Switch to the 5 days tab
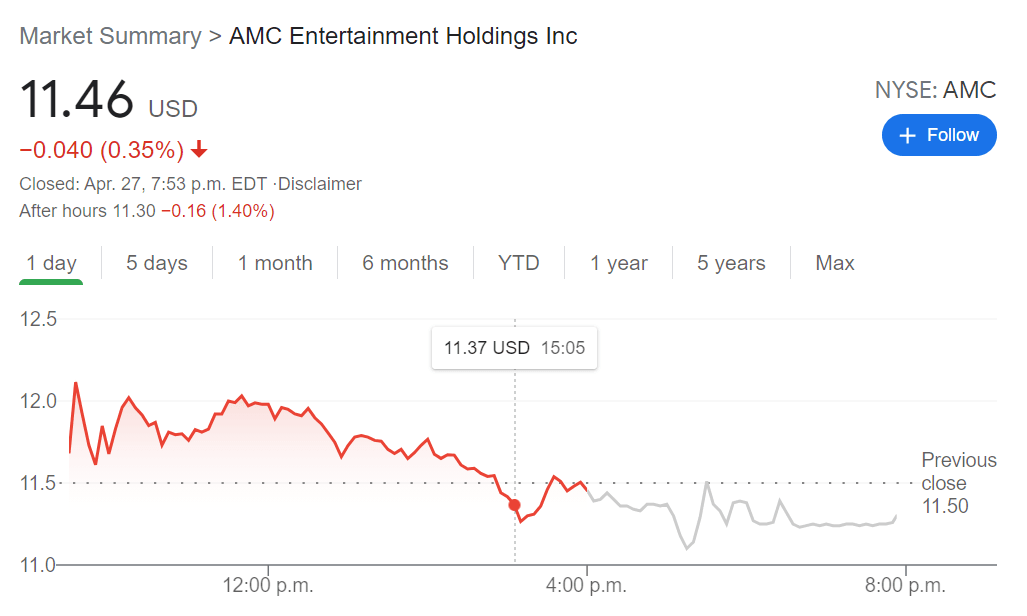This screenshot has width=1027, height=616. tap(157, 263)
